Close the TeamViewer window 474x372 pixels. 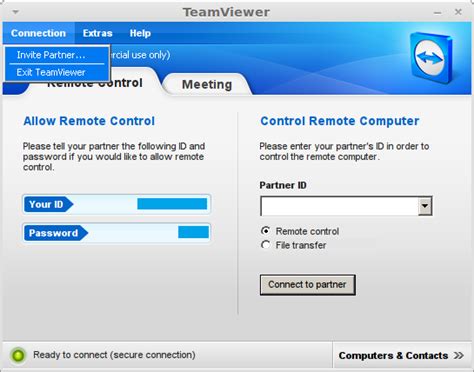458,12
